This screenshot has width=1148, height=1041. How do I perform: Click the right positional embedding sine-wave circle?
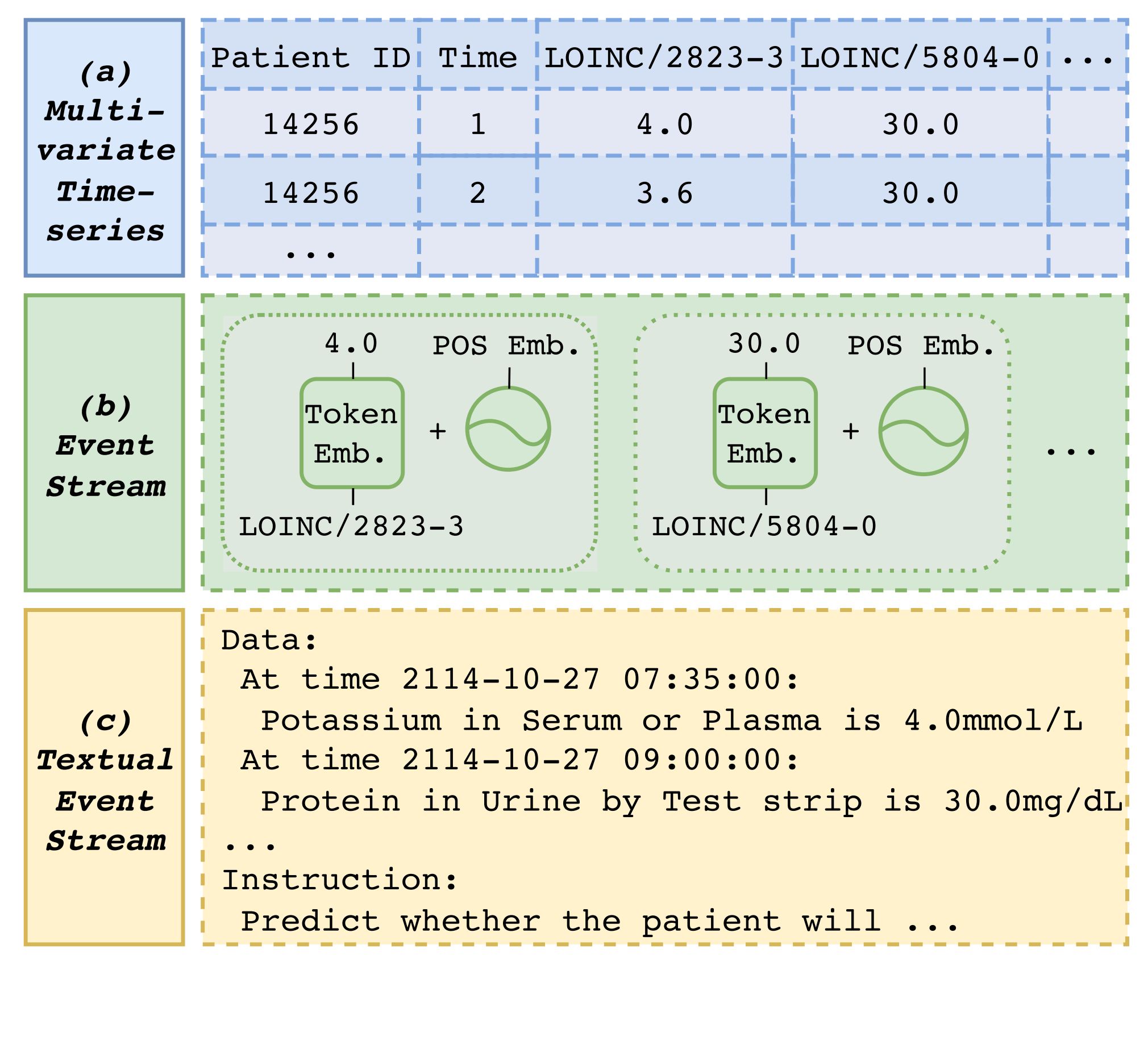click(923, 431)
